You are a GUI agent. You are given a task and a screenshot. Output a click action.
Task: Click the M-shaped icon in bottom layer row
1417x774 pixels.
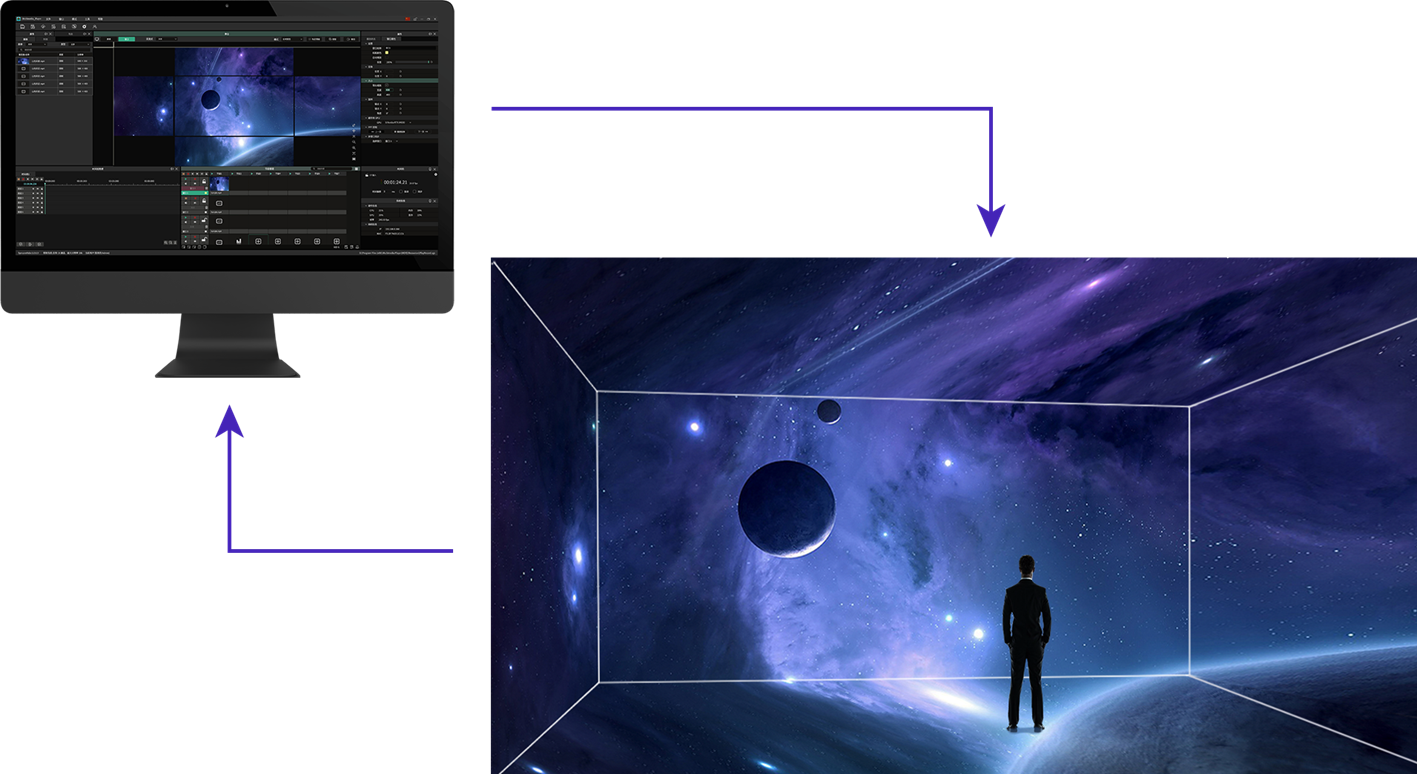click(x=239, y=242)
